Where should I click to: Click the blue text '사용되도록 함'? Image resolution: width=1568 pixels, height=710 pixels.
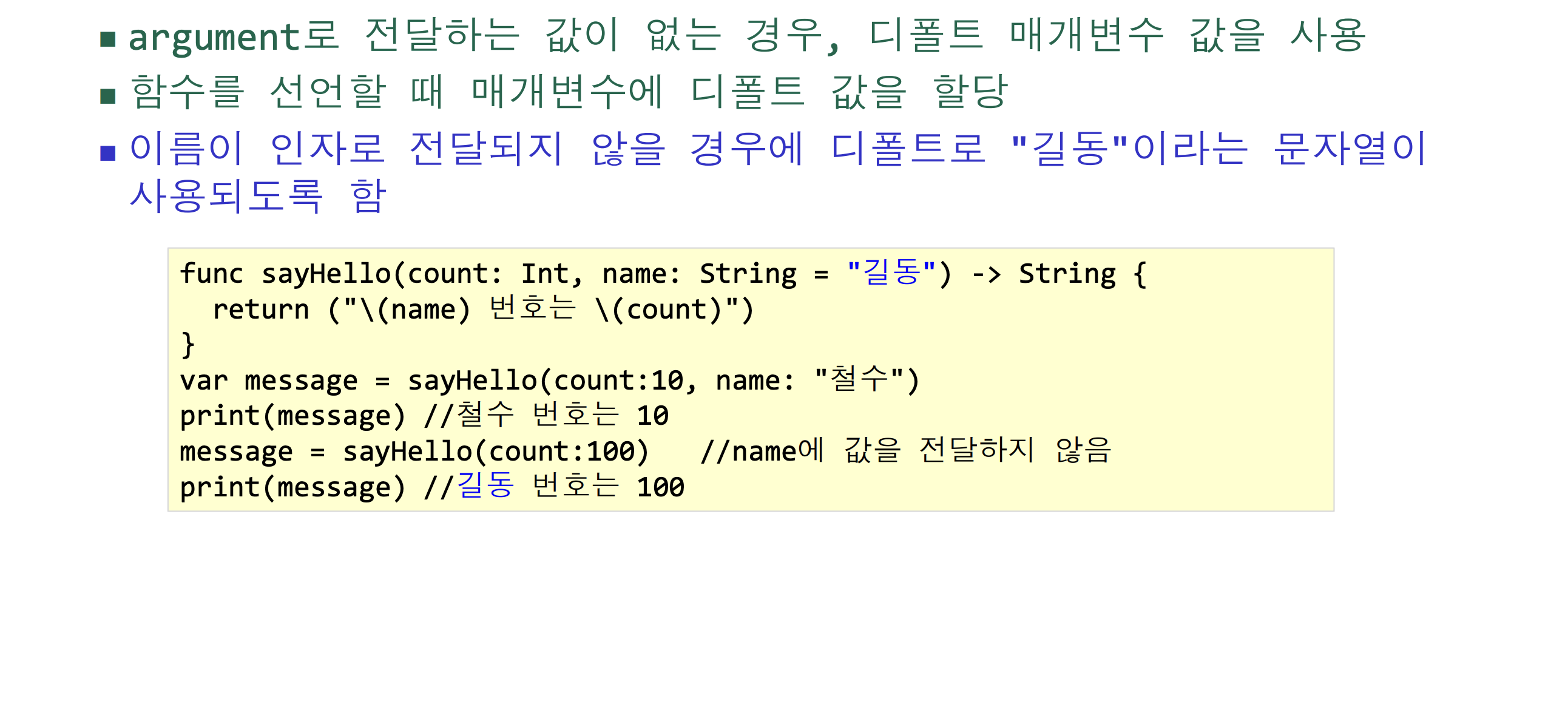pos(257,196)
